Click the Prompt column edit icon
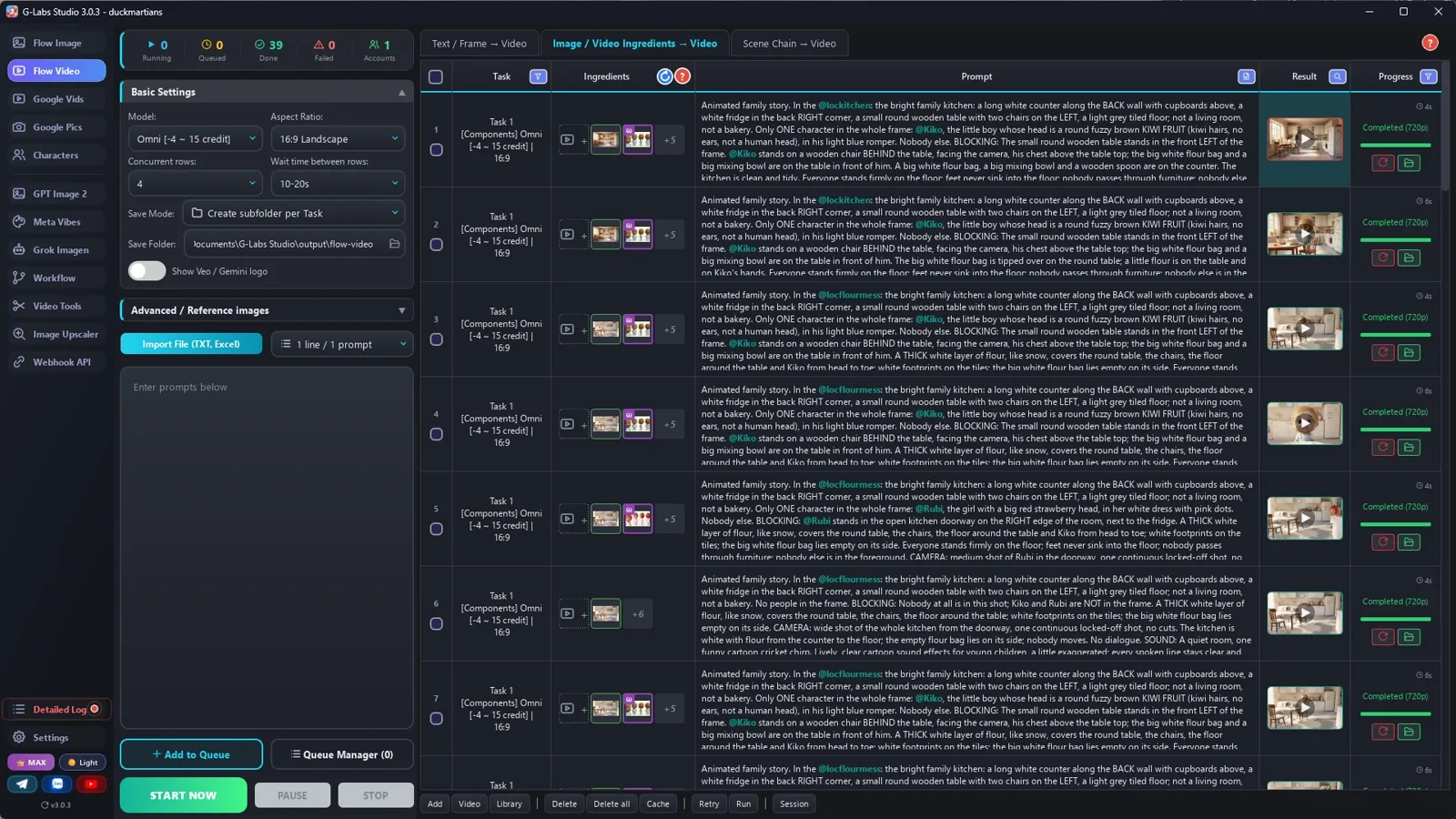Viewport: 1456px width, 819px height. click(1247, 76)
